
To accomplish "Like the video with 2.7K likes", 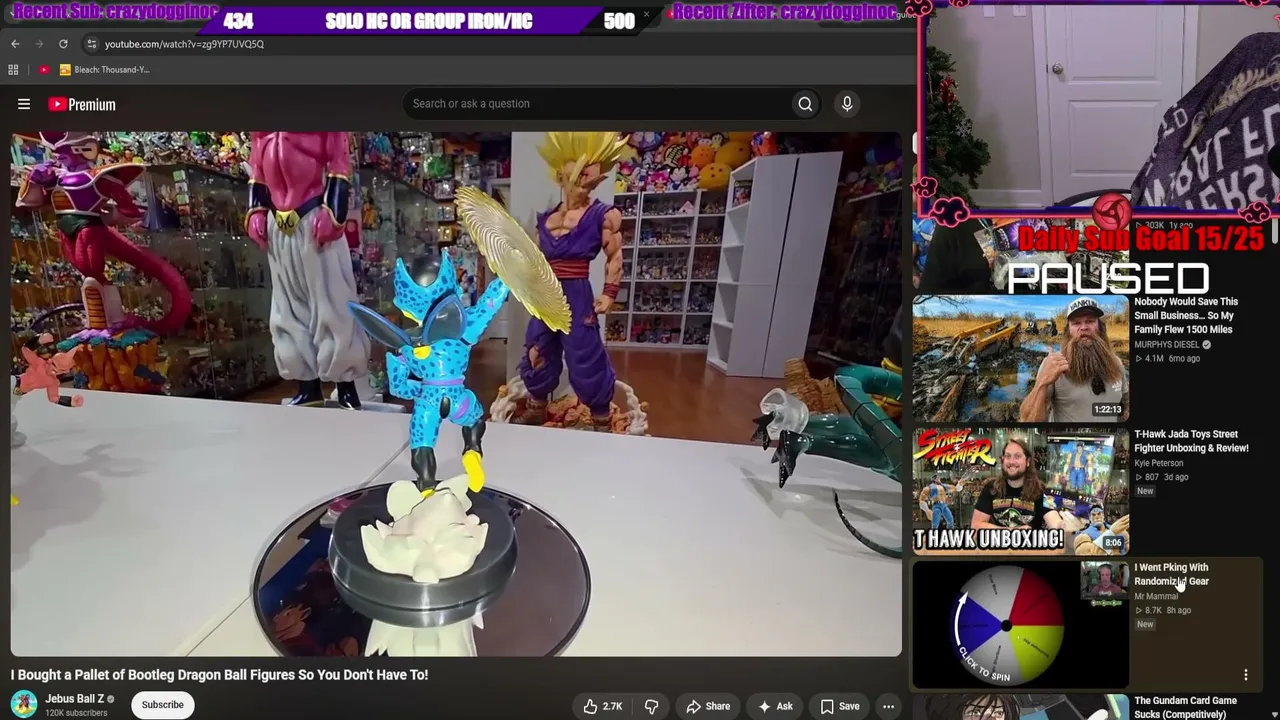I will tap(603, 706).
